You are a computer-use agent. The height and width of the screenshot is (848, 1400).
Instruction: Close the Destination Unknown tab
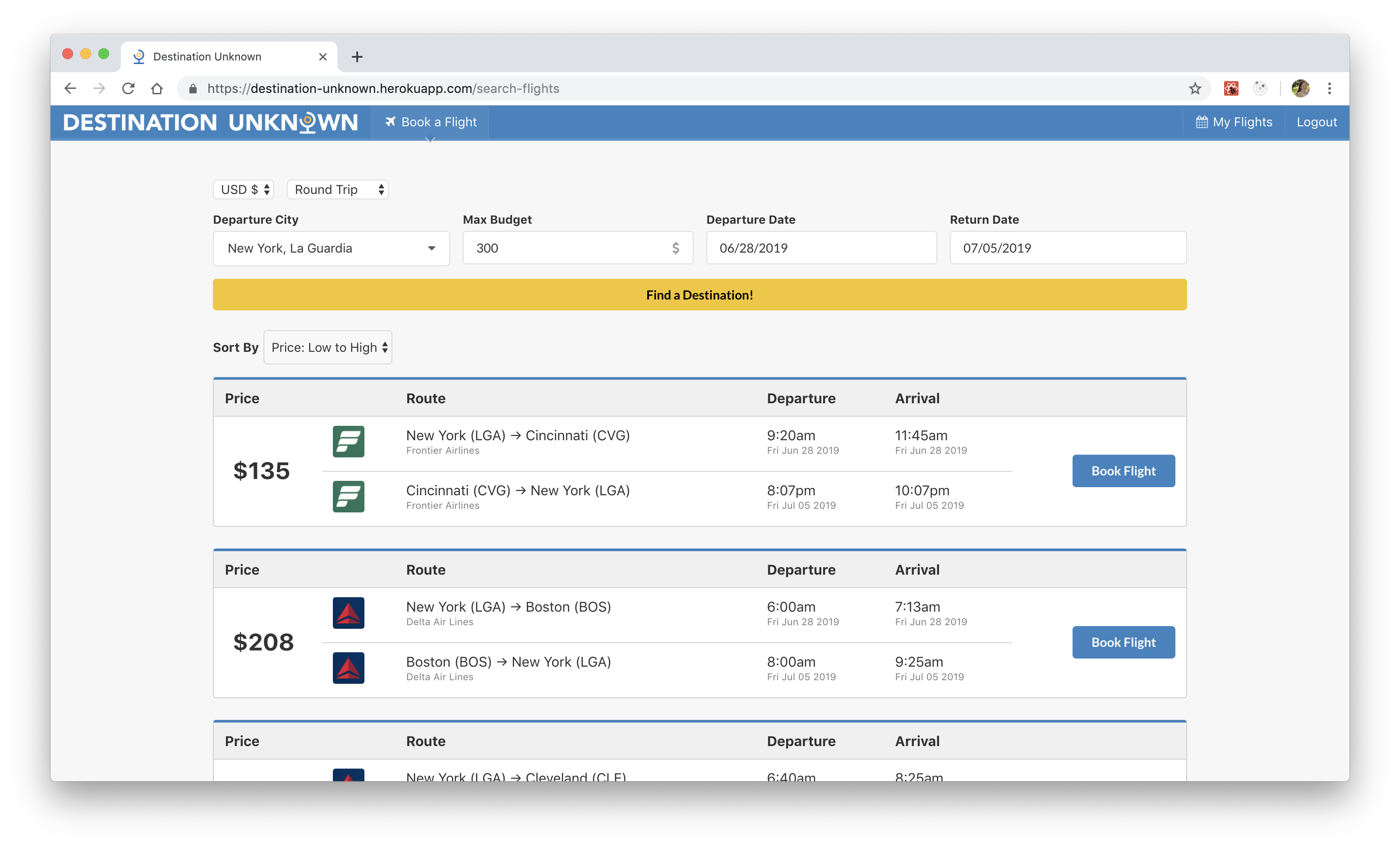pos(323,57)
